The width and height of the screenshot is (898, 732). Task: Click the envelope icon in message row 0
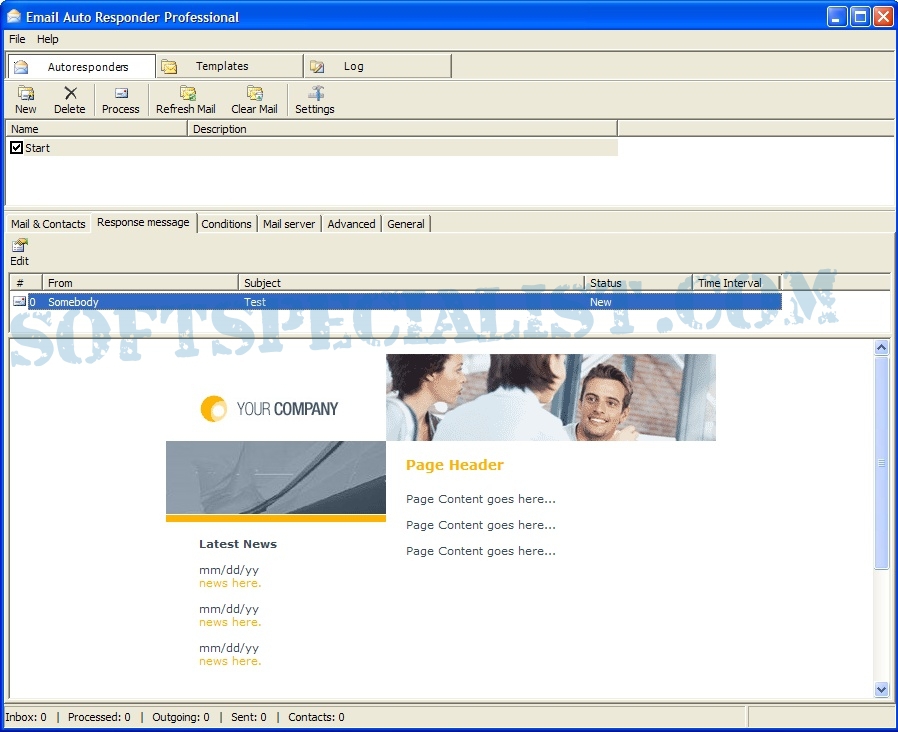(19, 301)
